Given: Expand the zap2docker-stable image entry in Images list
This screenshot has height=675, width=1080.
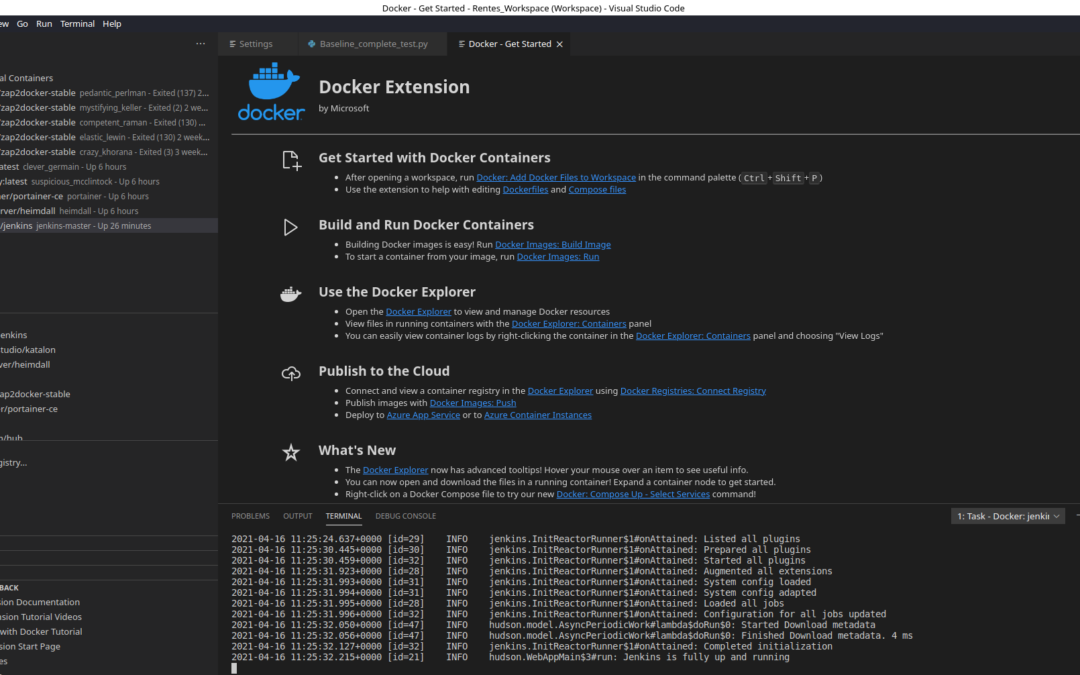Looking at the screenshot, I should click(x=109, y=395).
